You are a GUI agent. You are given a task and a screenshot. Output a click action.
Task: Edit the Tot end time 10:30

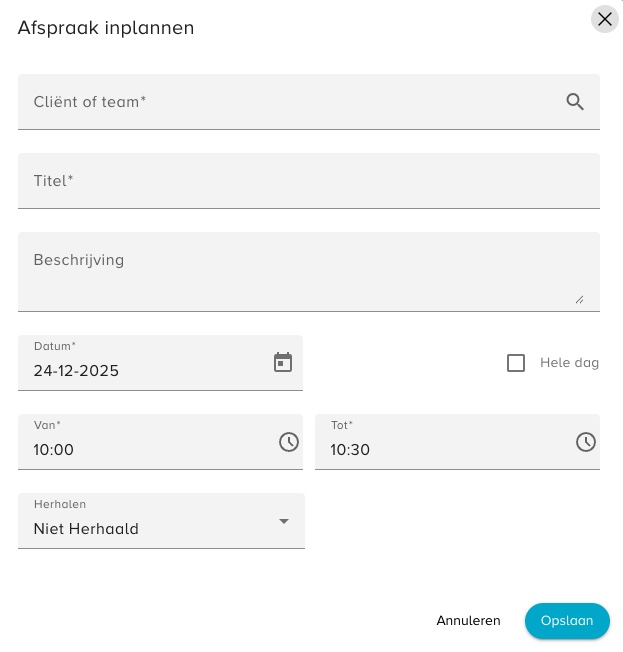coord(440,450)
